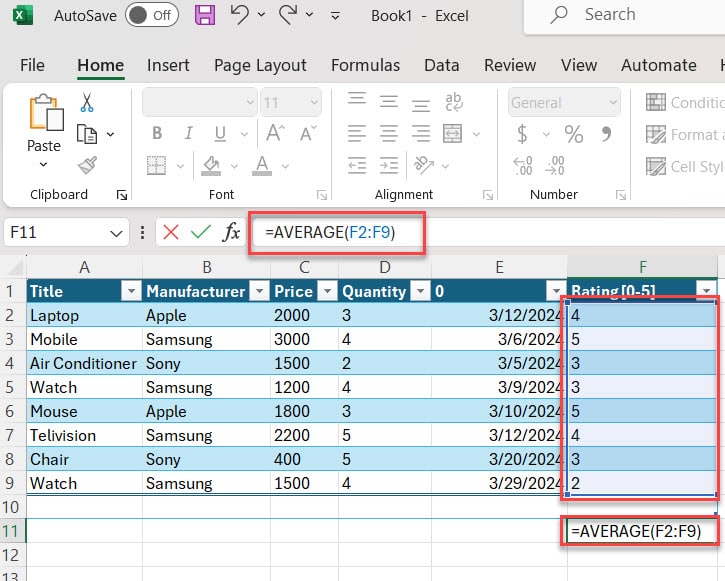Click the Bottom Align icon
This screenshot has width=725, height=581.
coord(421,105)
